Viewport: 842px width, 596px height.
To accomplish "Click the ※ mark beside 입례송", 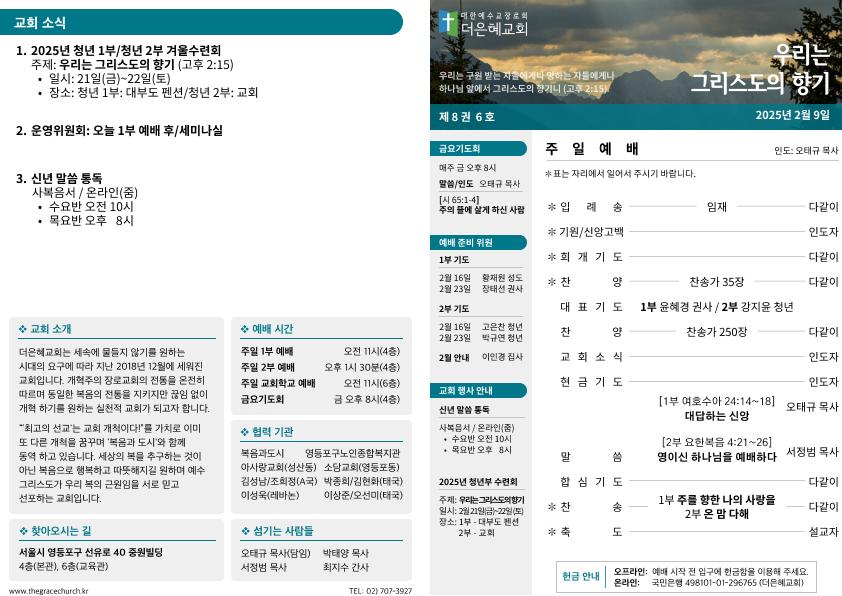I will point(551,207).
